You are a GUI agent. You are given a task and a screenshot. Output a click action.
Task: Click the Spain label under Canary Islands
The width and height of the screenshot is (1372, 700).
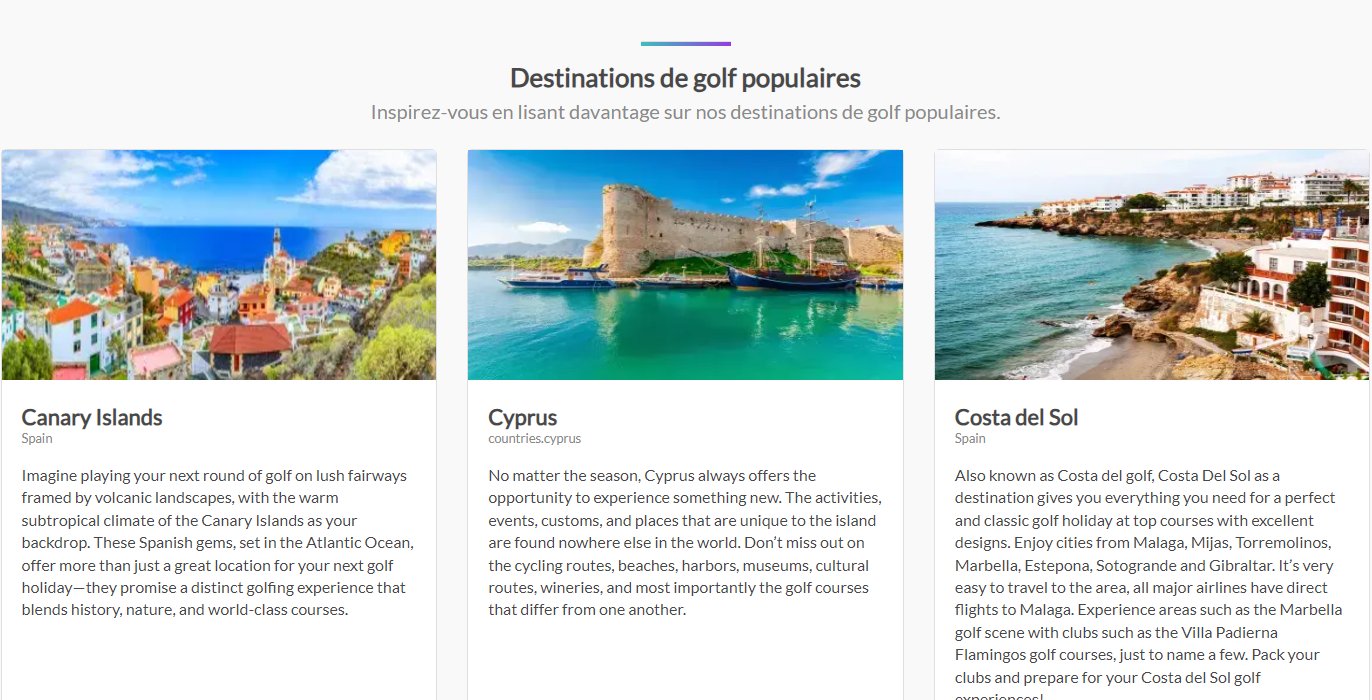[x=37, y=439]
